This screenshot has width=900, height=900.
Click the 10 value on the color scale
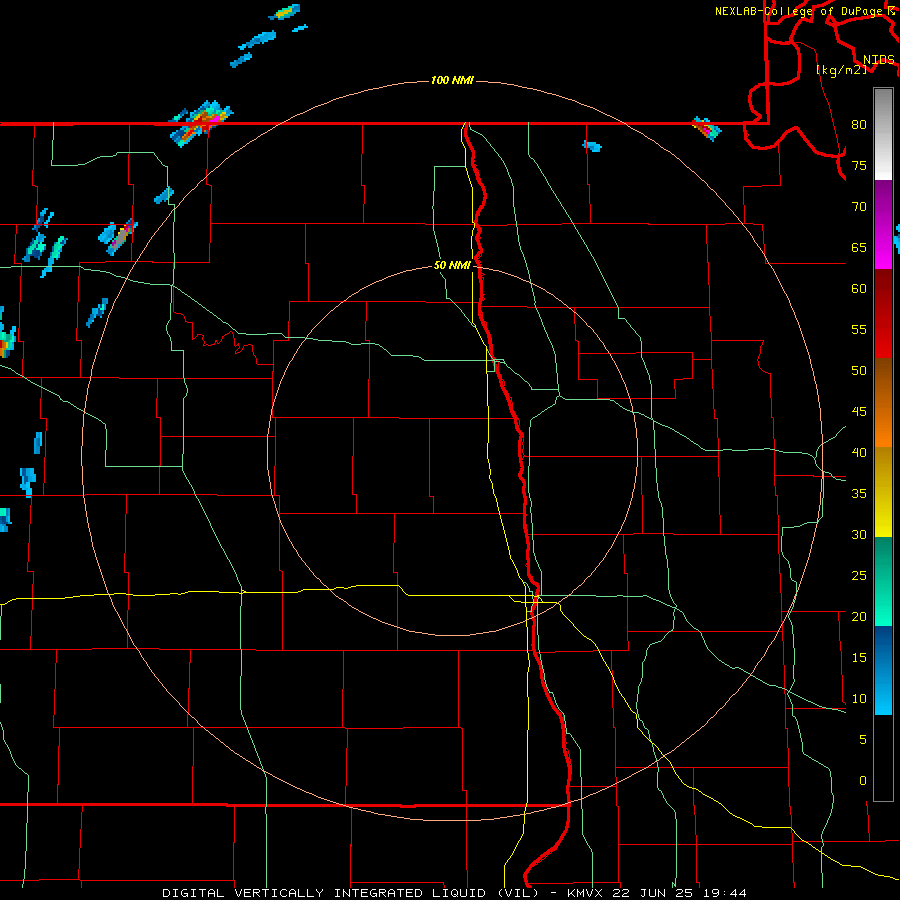tap(859, 699)
